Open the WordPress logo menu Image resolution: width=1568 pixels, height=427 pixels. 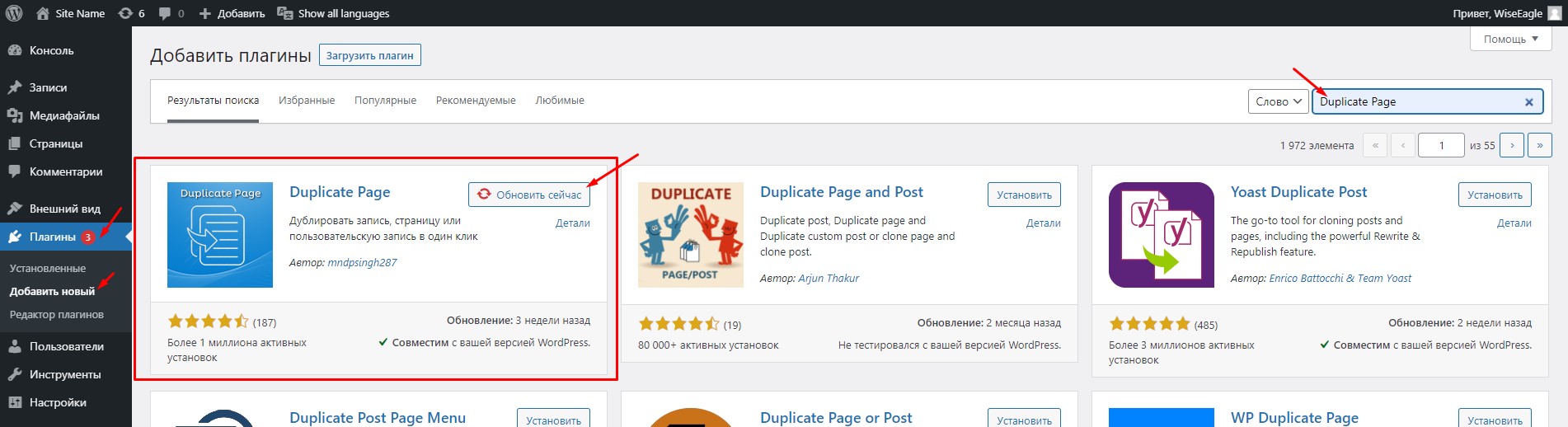14,13
